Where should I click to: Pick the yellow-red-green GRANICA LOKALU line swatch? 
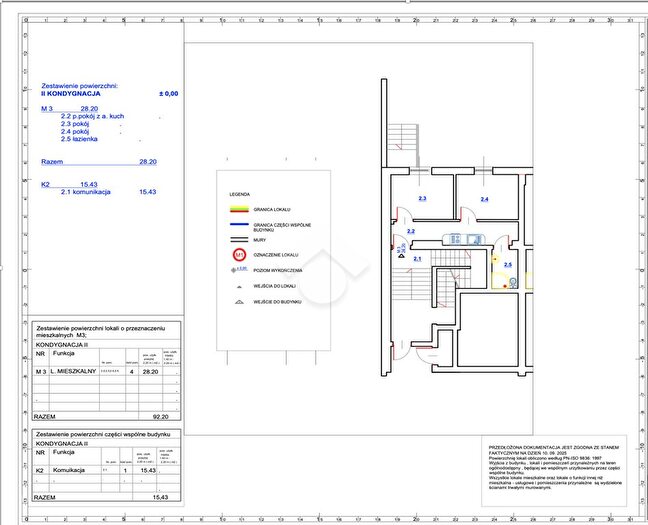(239, 209)
